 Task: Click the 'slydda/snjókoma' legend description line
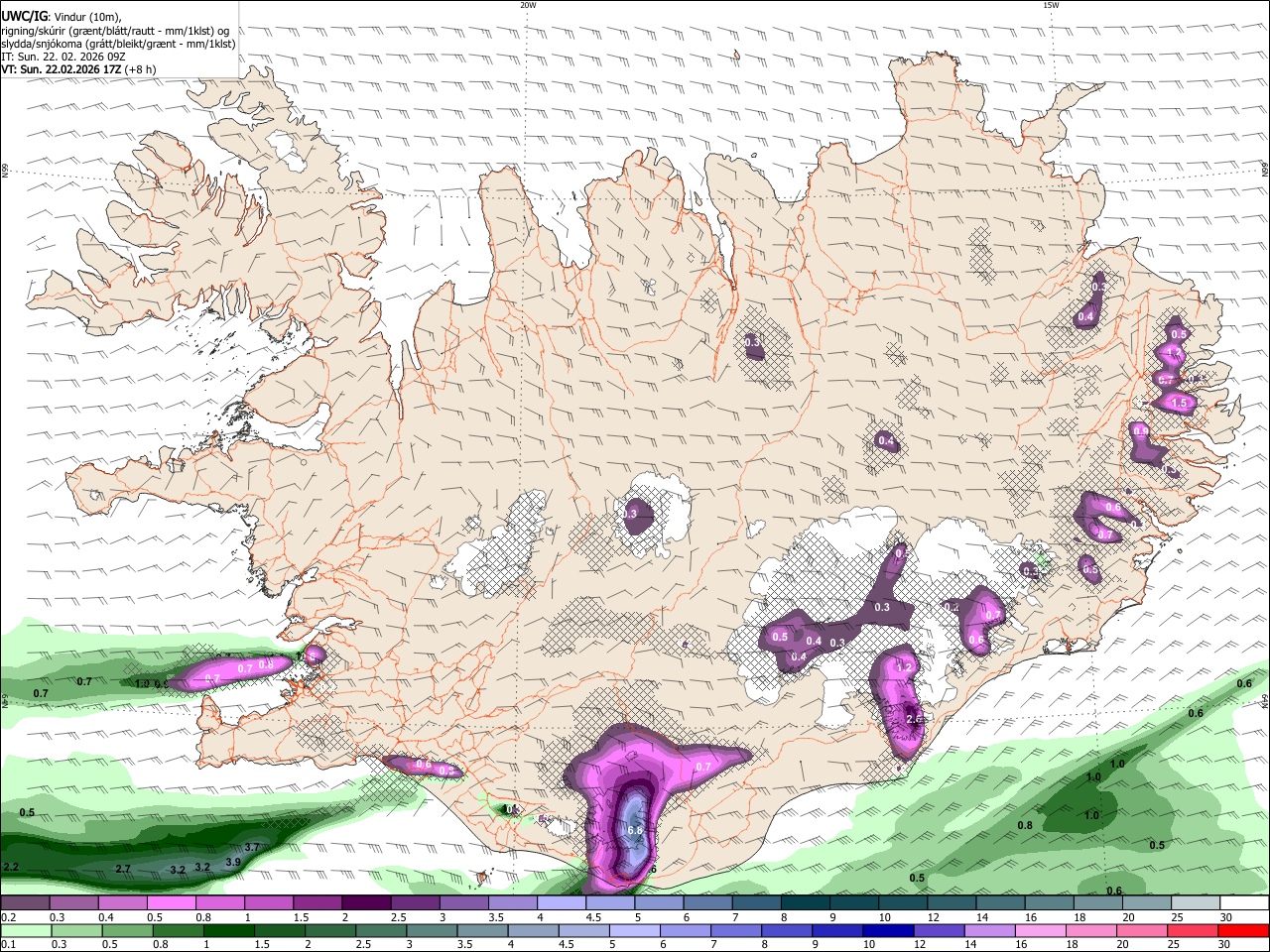coord(118,44)
